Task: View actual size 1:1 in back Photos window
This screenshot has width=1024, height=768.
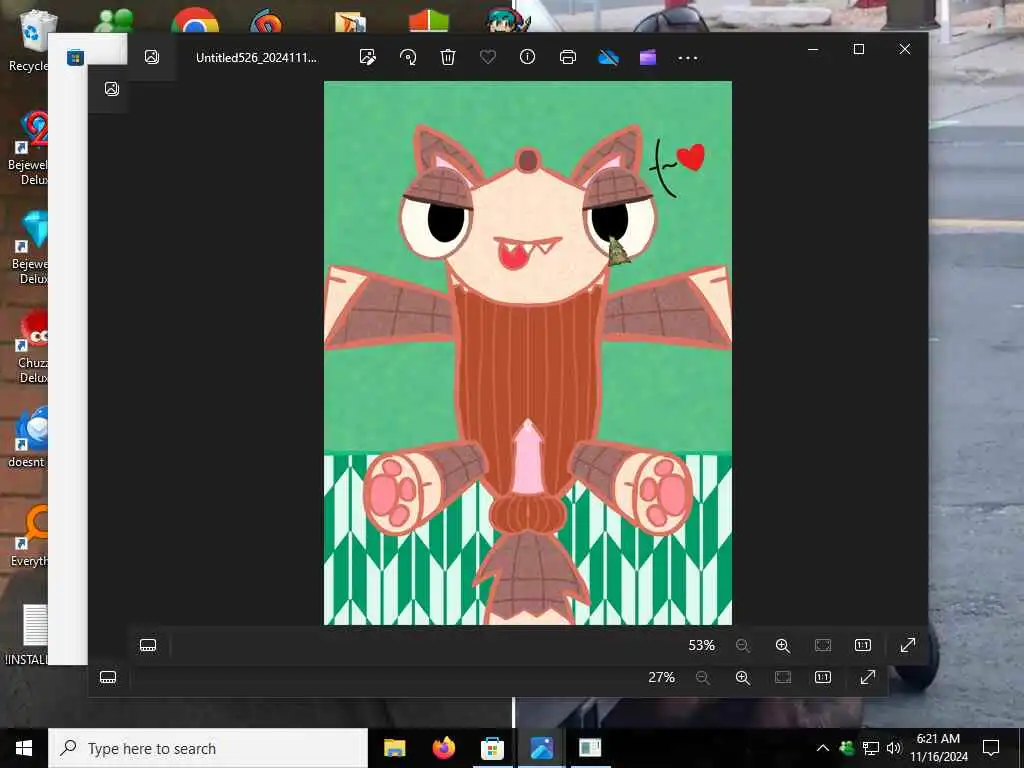Action: coord(823,677)
